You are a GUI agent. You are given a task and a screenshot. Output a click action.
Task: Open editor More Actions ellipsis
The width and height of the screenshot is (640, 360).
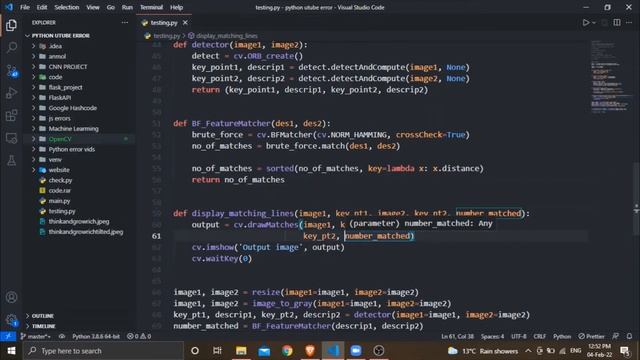629,22
